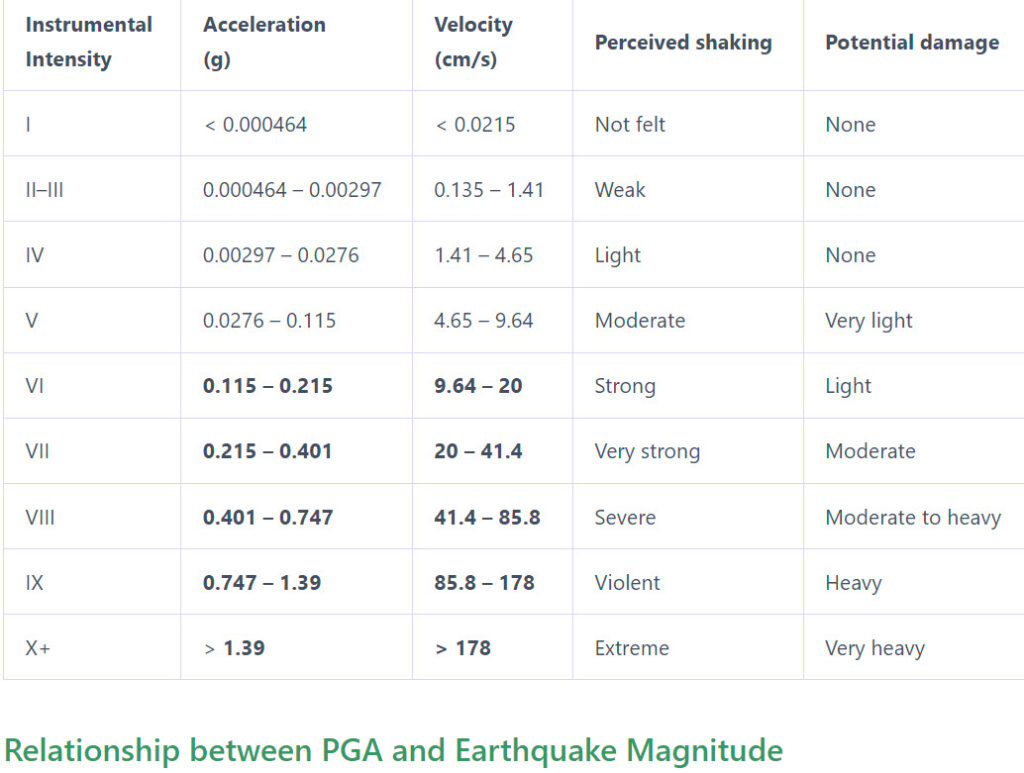Click the Not felt shaking cell

pos(630,125)
